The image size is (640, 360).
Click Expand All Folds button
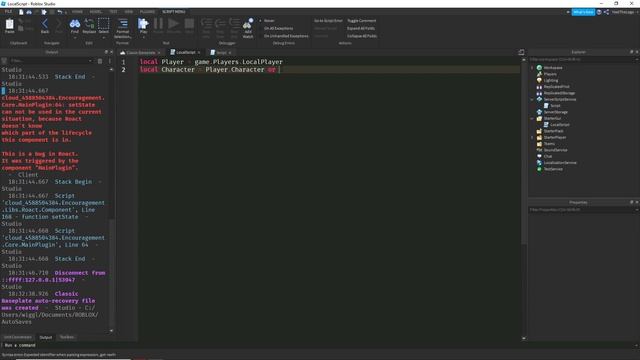361,28
